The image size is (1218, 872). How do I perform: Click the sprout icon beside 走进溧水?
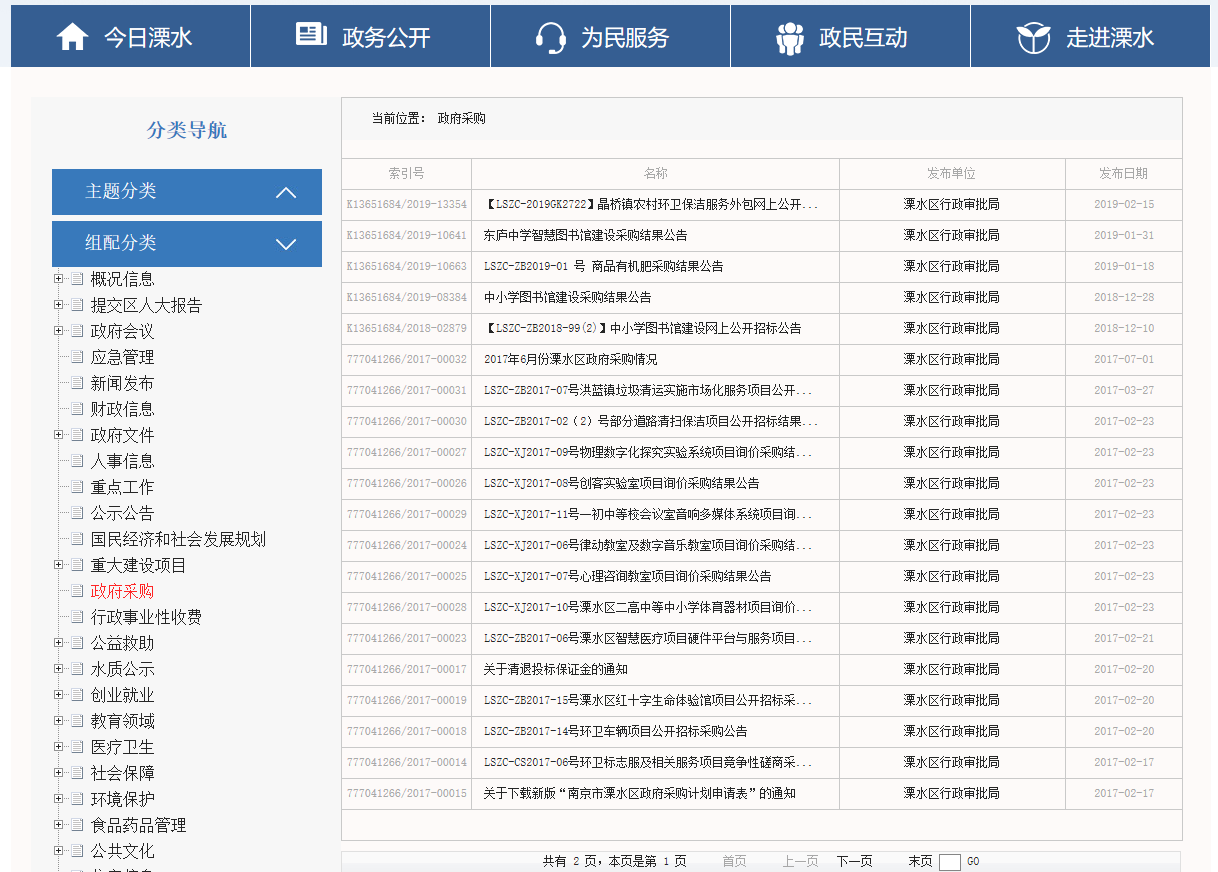[x=1033, y=38]
